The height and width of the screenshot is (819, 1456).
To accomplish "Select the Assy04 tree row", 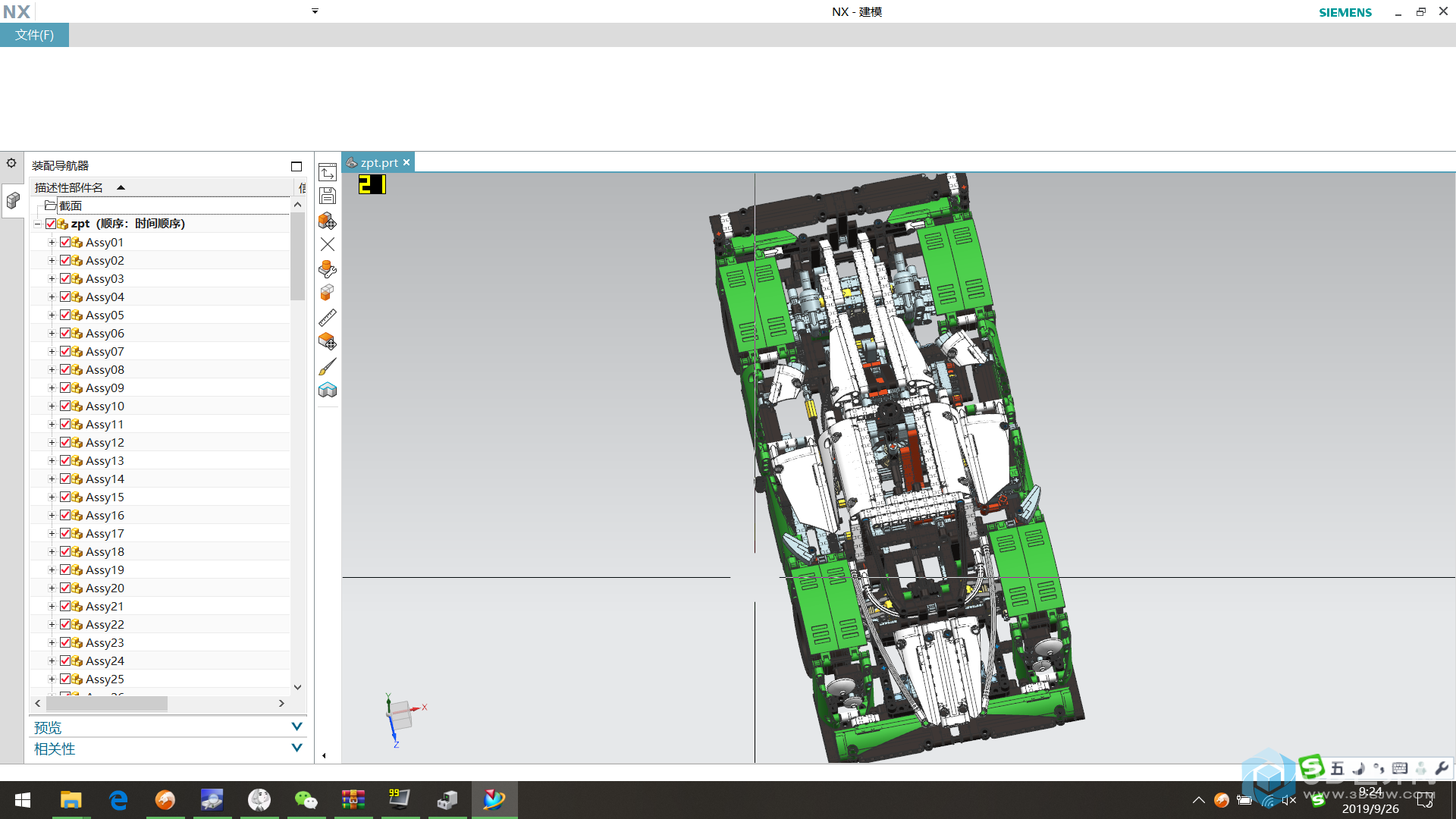I will point(159,297).
